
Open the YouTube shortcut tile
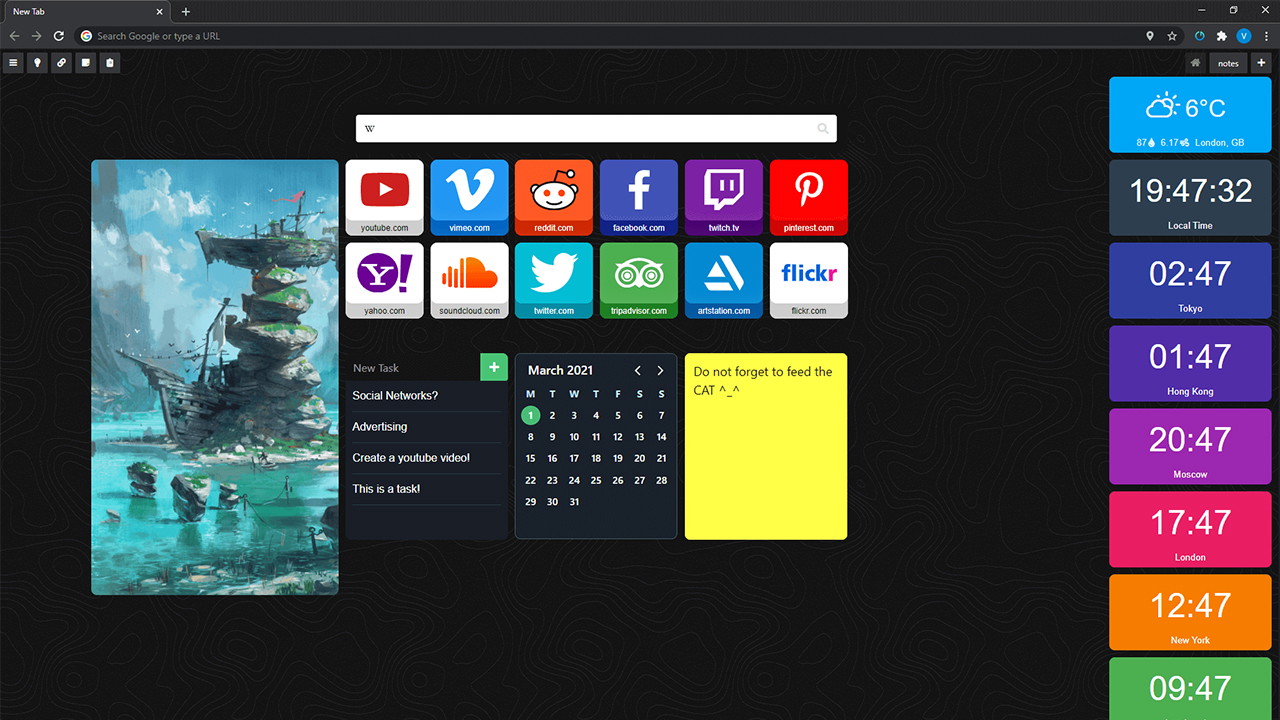pyautogui.click(x=385, y=198)
